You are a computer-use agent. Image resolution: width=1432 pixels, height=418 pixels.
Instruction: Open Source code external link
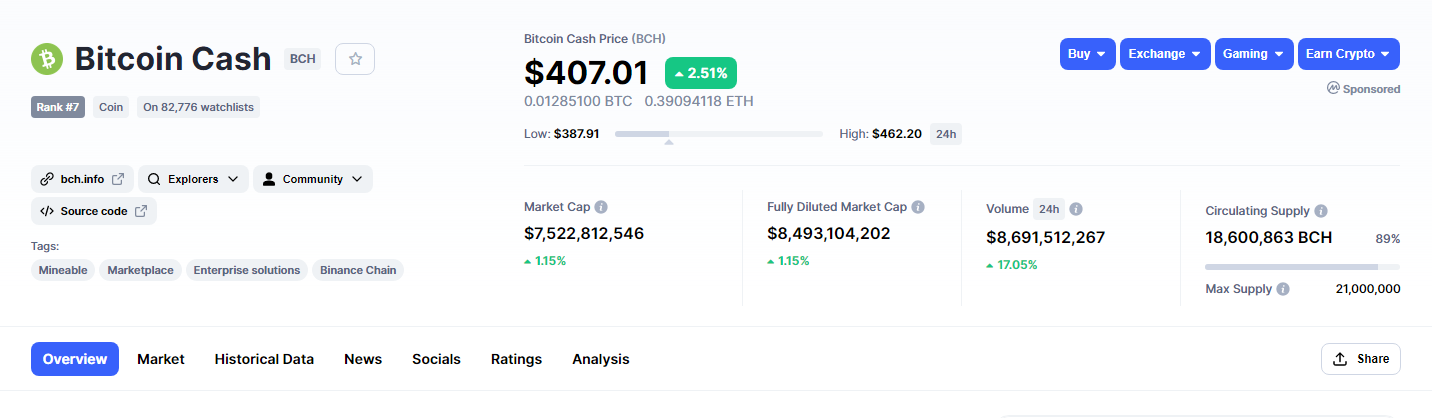(94, 211)
